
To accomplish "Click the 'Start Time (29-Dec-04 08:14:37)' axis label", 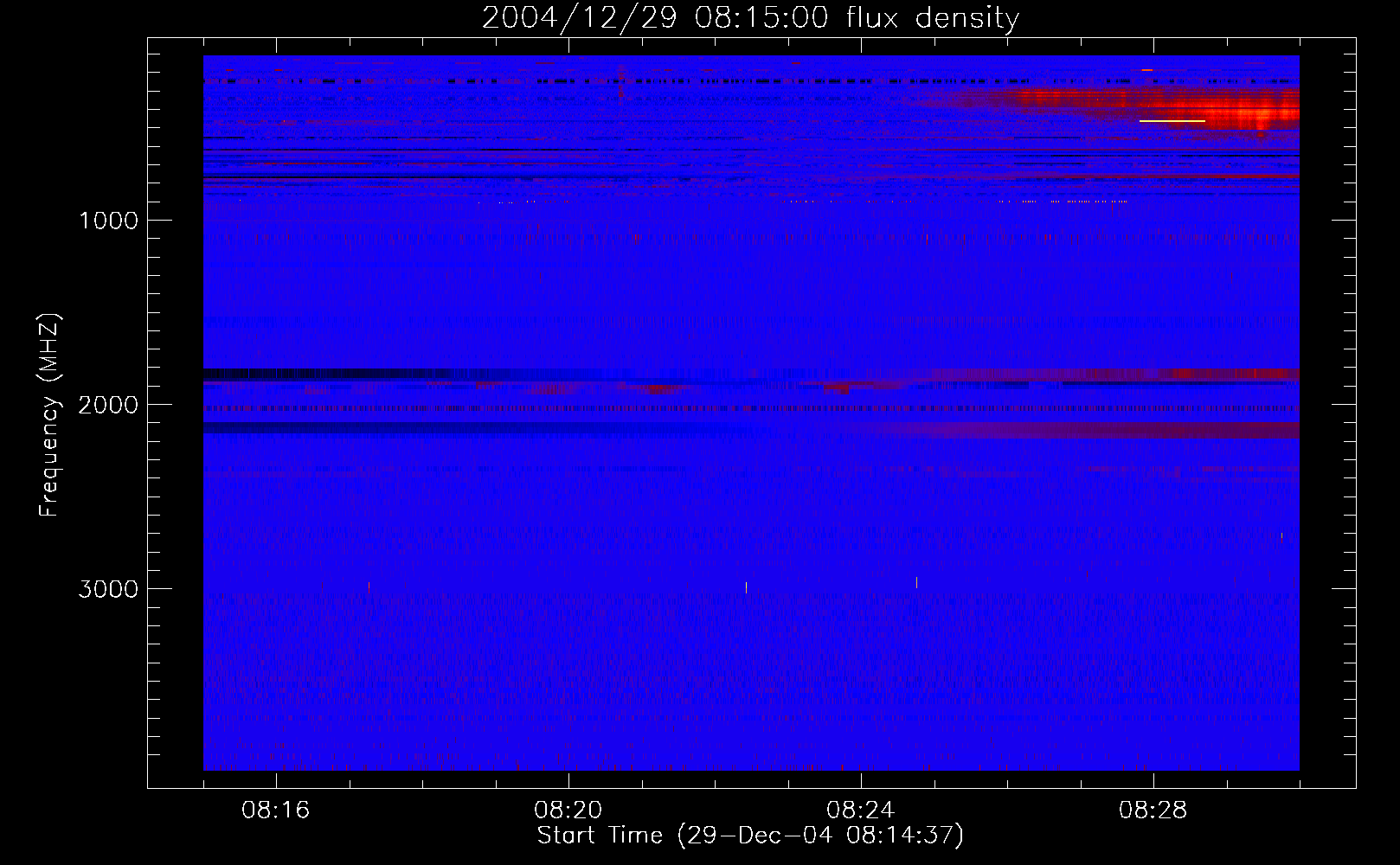I will (x=750, y=836).
